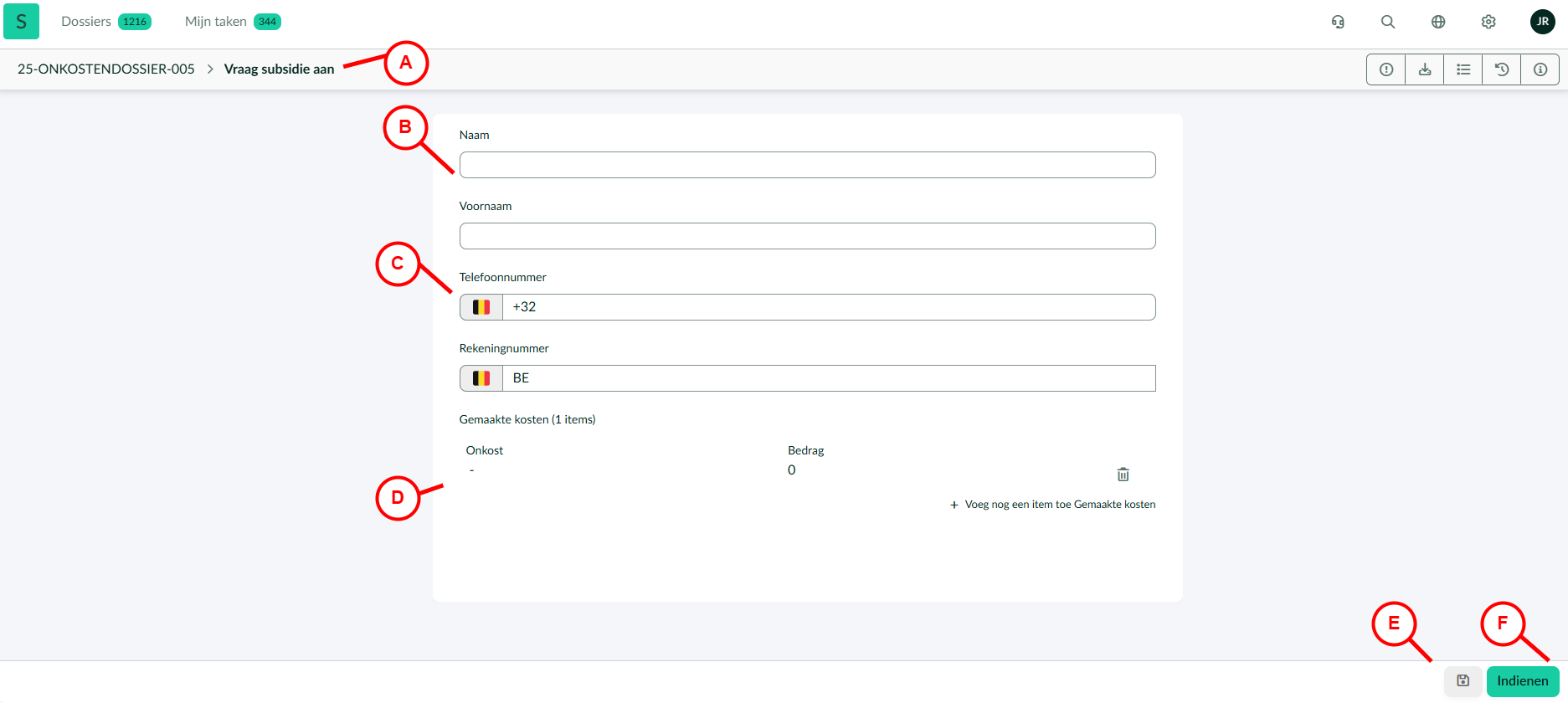Open the JR user avatar menu

pyautogui.click(x=1542, y=22)
